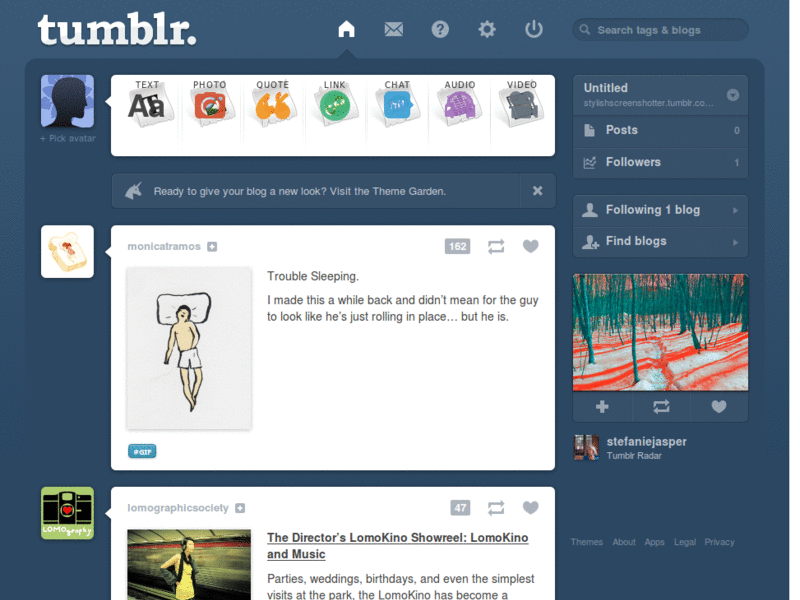800x600 pixels.
Task: Open The Director's LomoKino Showreel link
Action: click(x=397, y=545)
